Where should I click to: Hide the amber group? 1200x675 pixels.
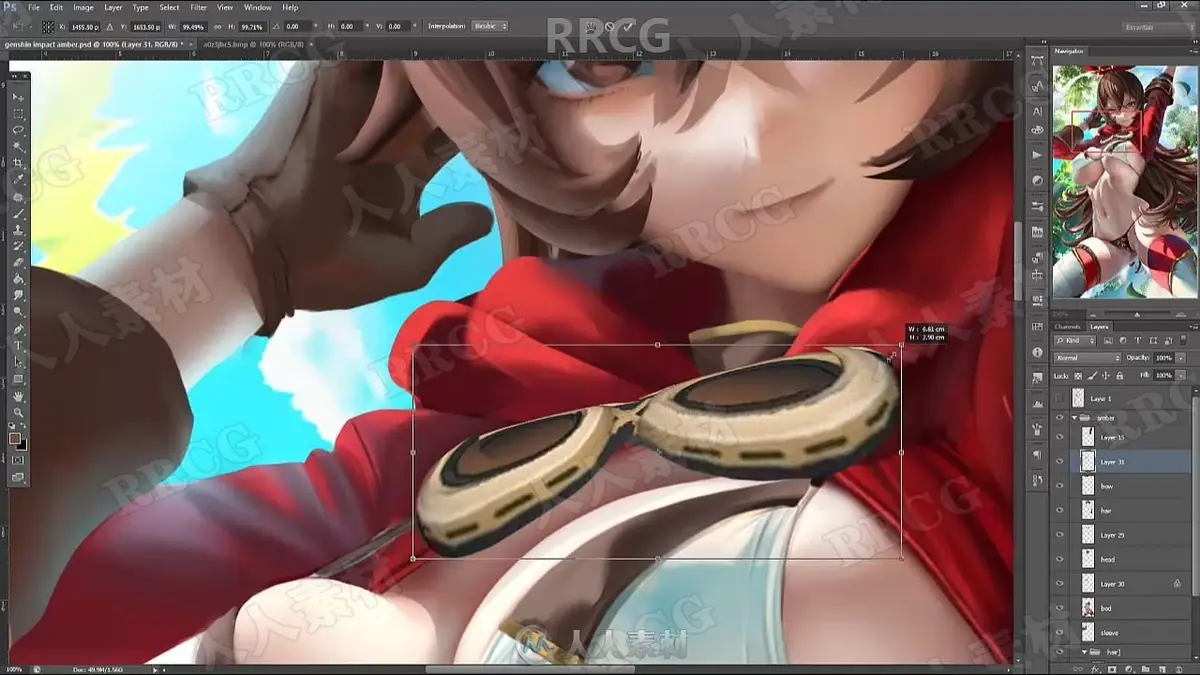[x=1060, y=418]
